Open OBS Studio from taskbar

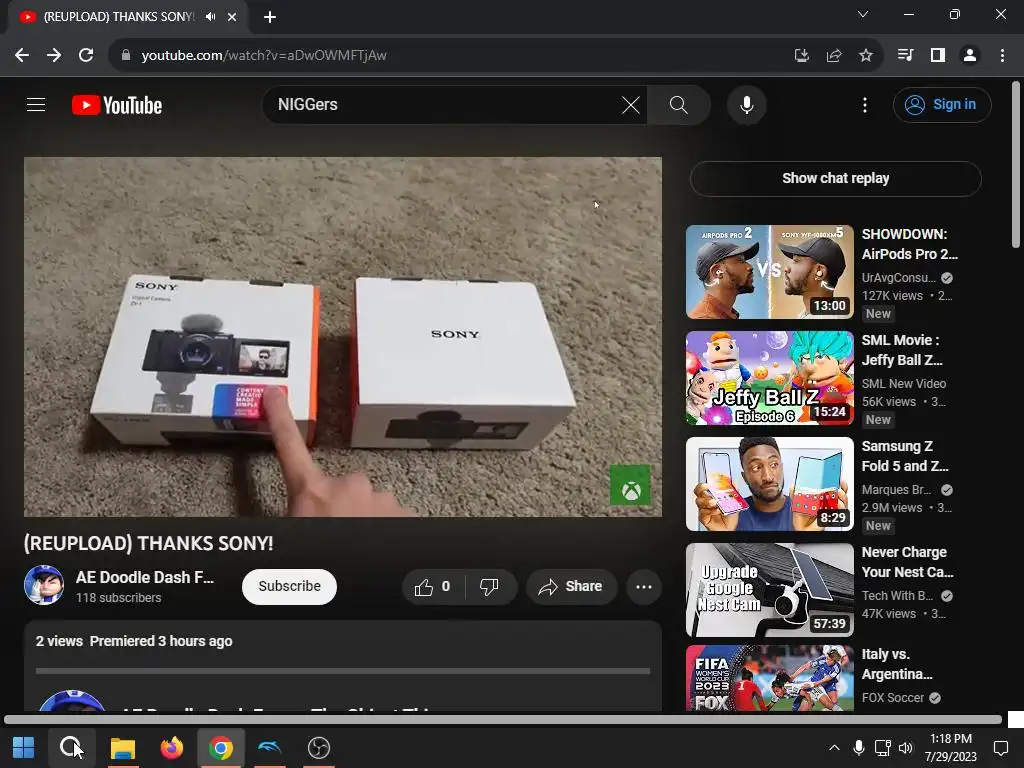pyautogui.click(x=319, y=748)
